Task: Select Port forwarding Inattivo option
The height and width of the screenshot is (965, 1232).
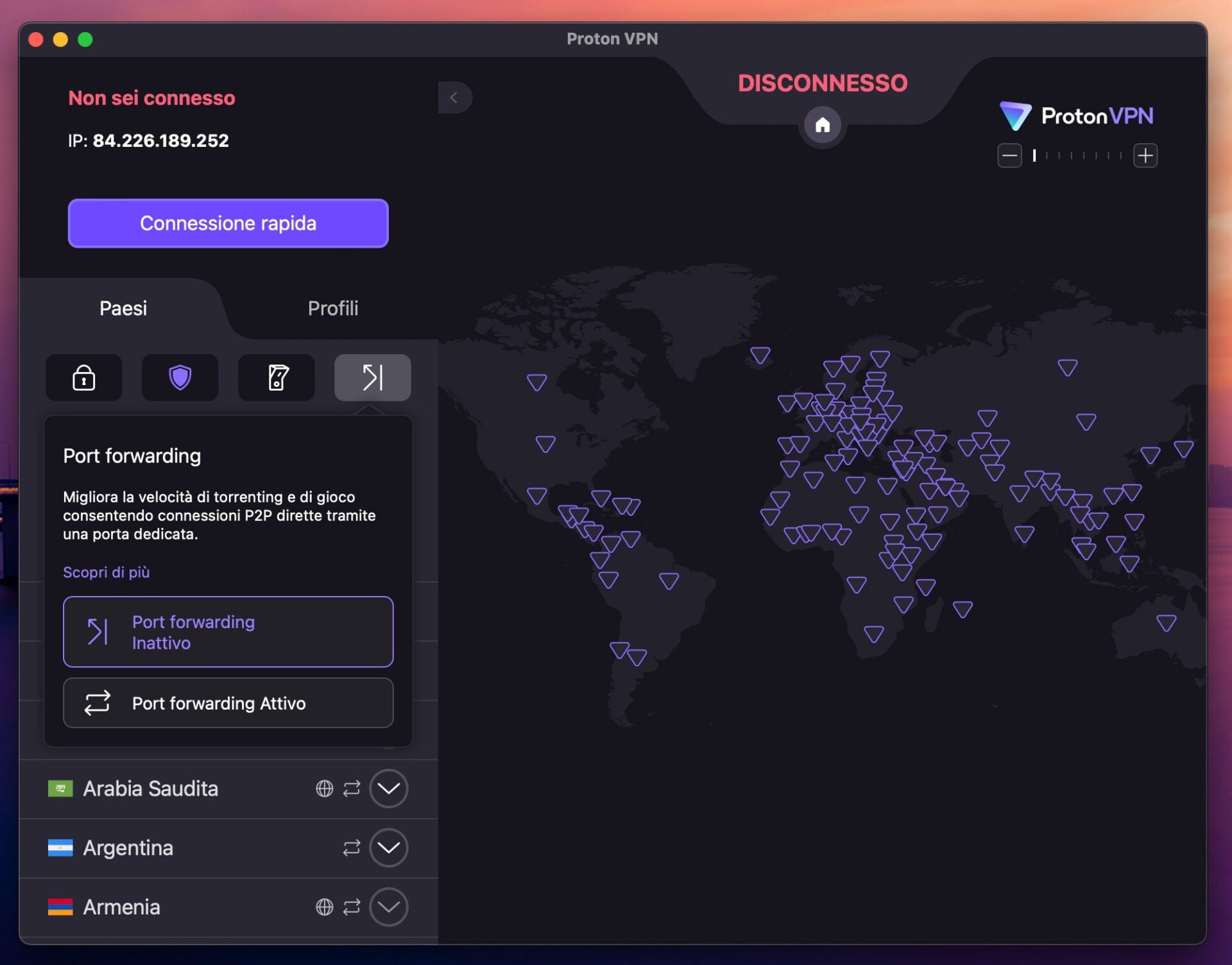Action: pyautogui.click(x=228, y=632)
